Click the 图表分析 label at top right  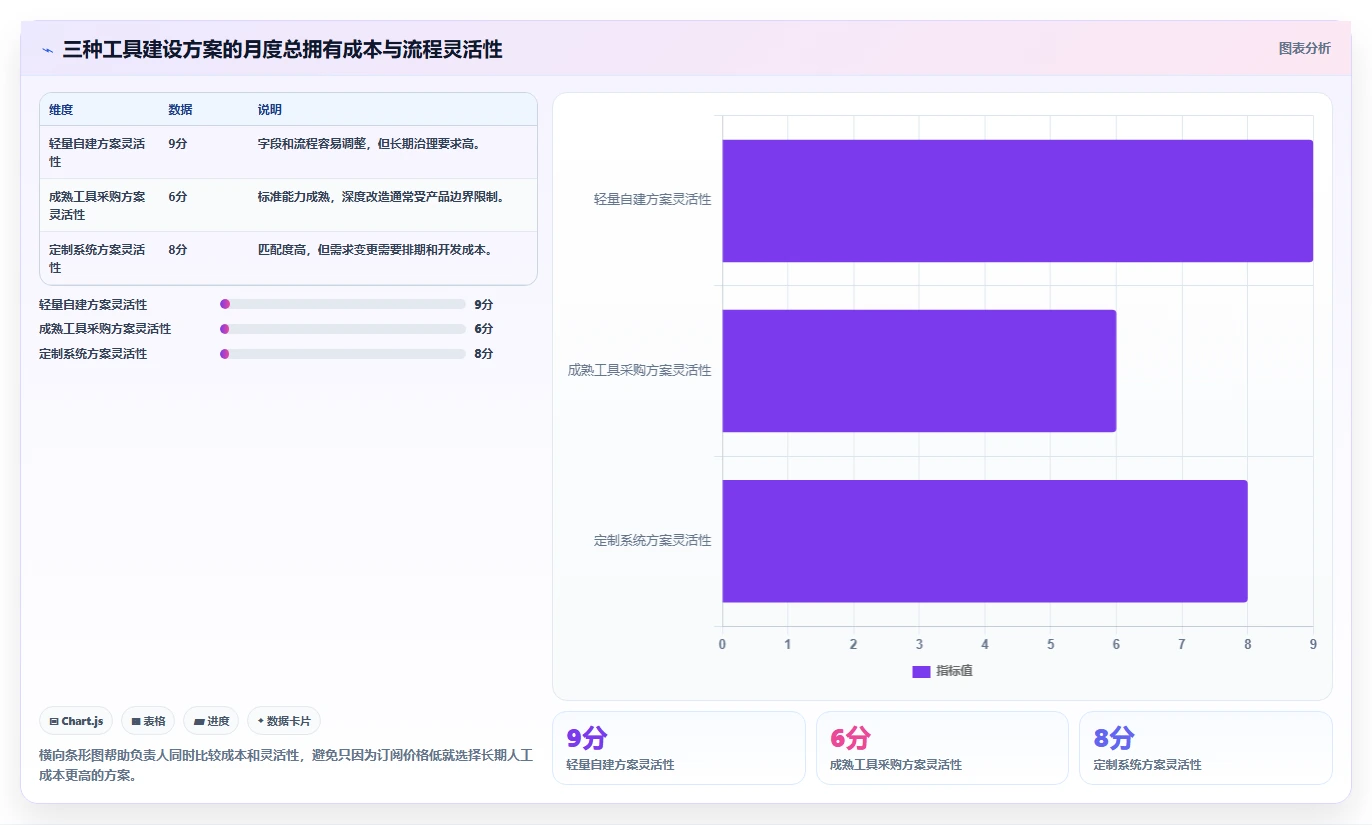pyautogui.click(x=1304, y=48)
